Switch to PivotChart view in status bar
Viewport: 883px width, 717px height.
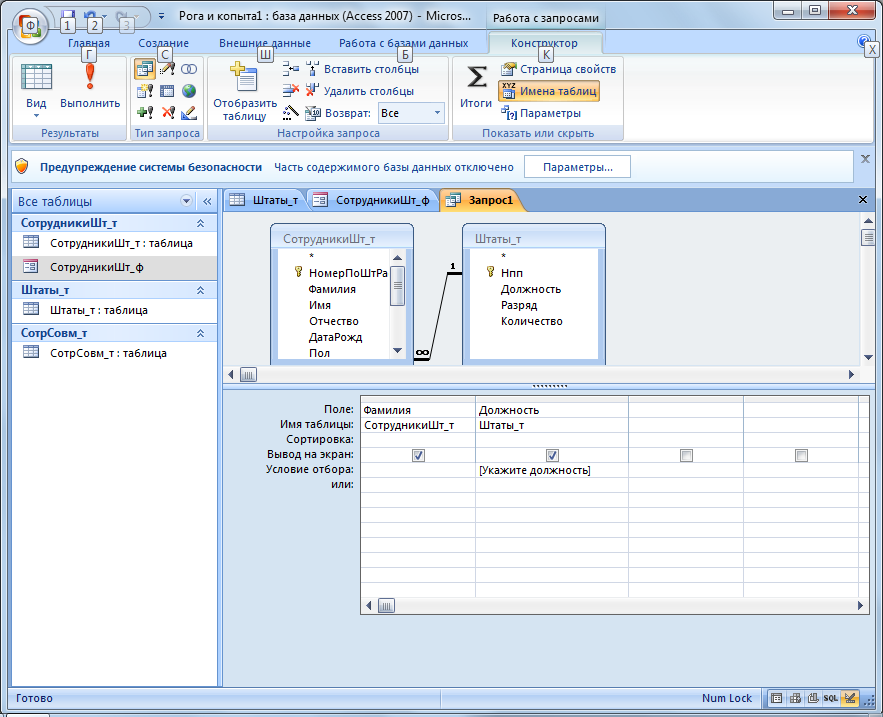tap(813, 698)
